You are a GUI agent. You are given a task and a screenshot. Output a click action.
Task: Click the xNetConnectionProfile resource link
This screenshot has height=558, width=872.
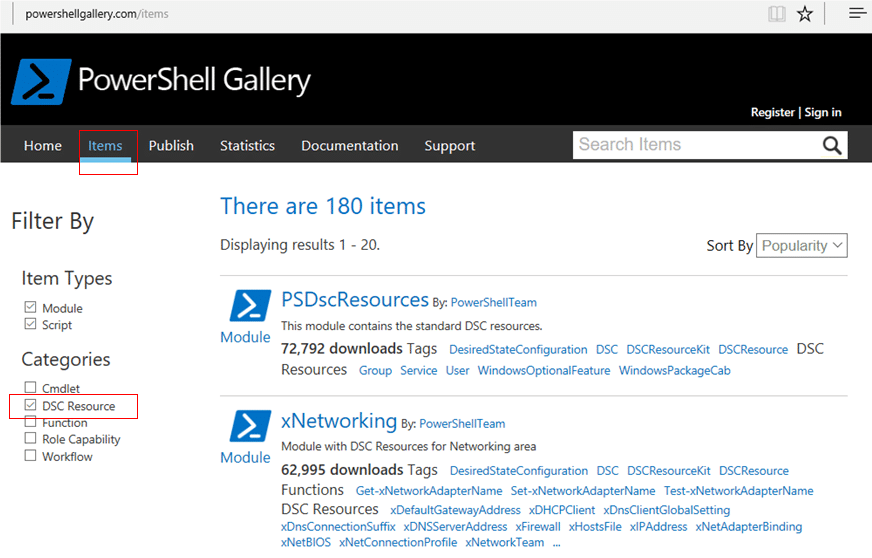[398, 542]
